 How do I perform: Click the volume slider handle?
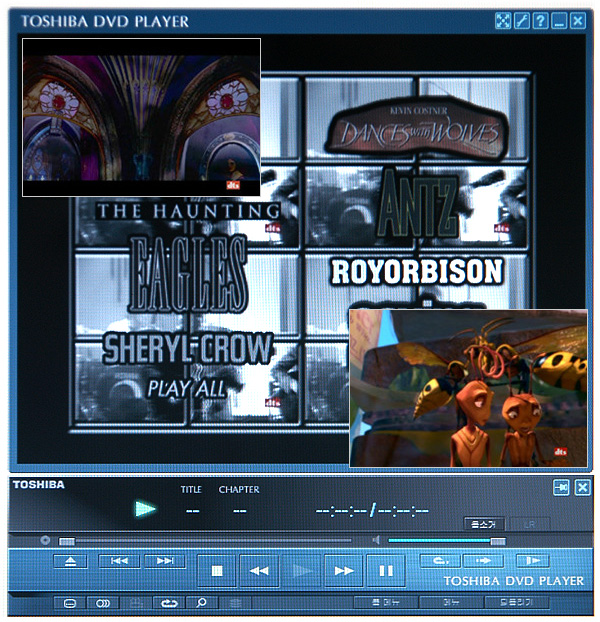[498, 541]
